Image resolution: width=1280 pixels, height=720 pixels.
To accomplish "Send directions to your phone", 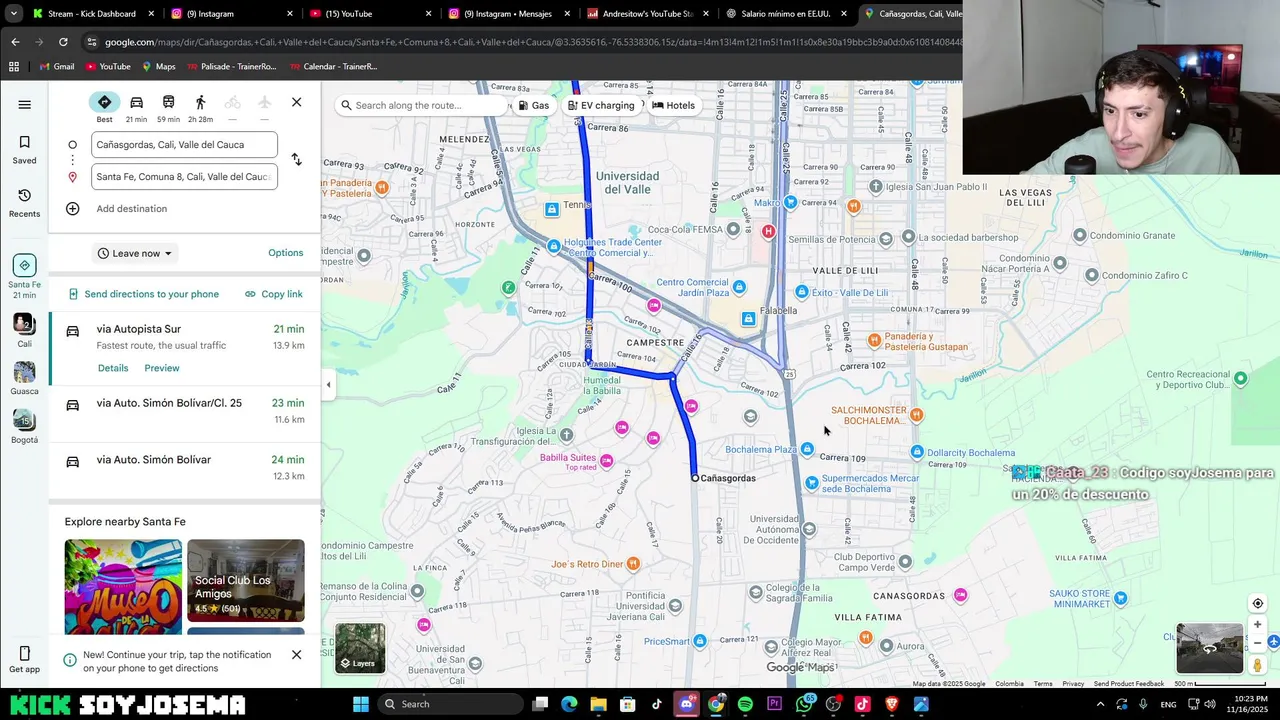I will (x=143, y=294).
